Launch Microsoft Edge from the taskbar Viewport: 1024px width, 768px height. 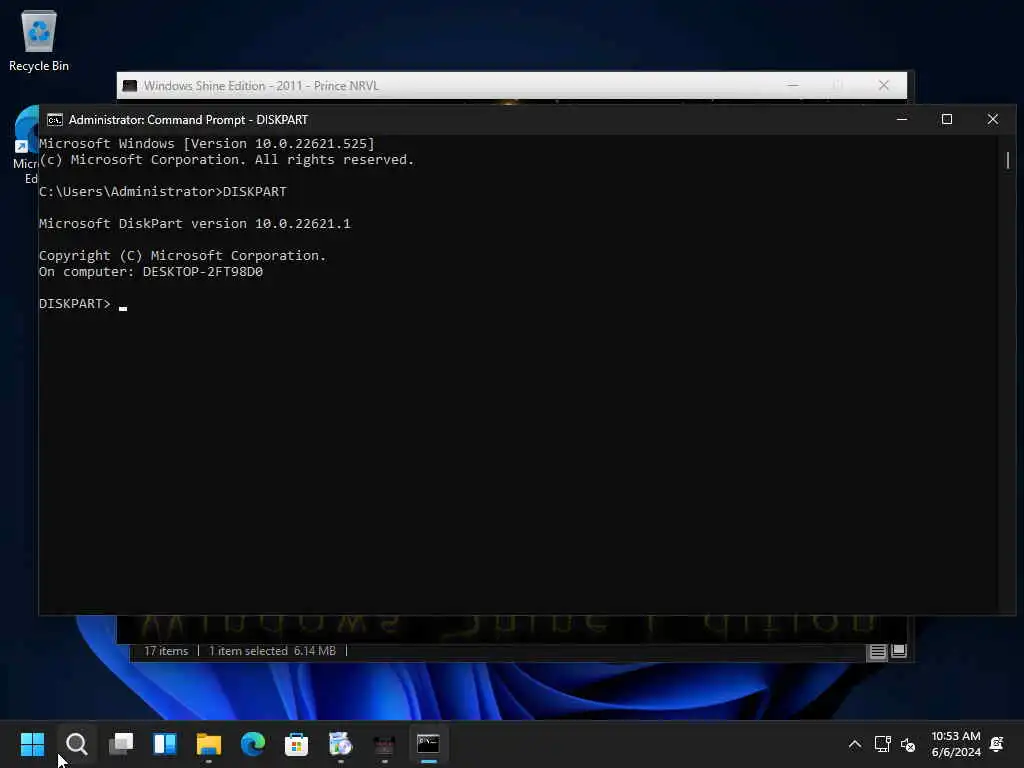pos(253,744)
